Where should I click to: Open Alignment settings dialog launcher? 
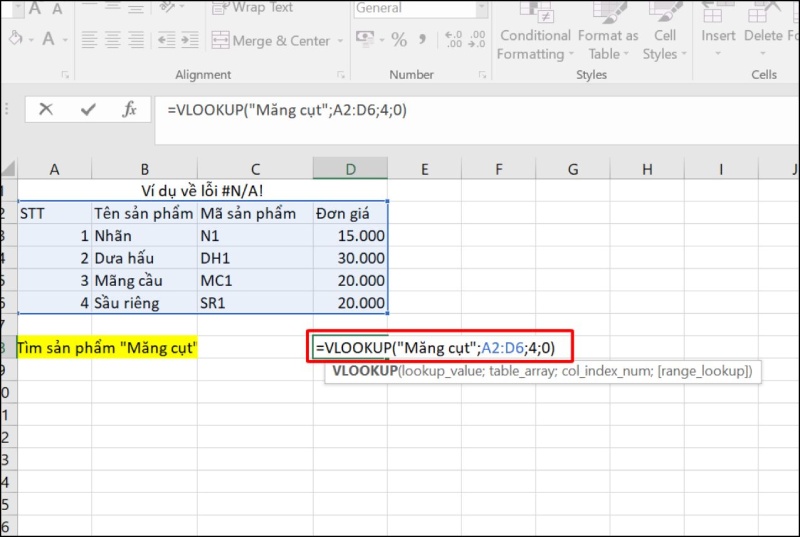coord(341,75)
